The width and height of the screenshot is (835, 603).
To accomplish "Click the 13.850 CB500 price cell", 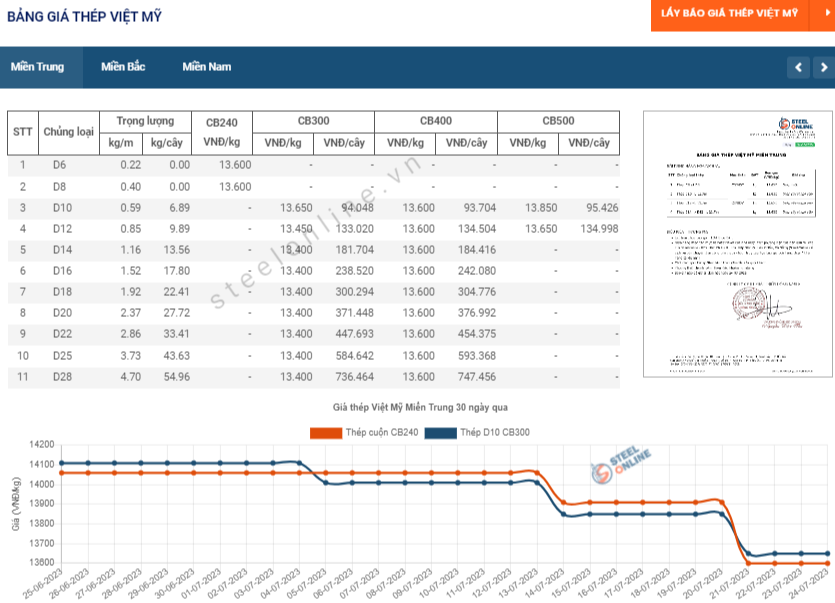I will [x=541, y=208].
